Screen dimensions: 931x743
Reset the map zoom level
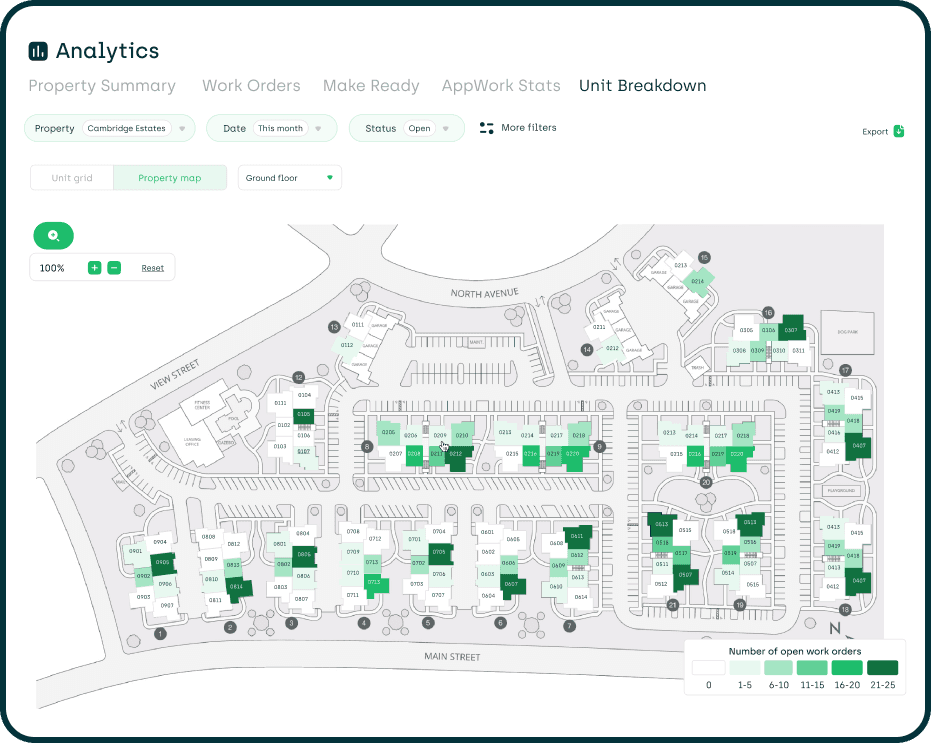coord(152,268)
